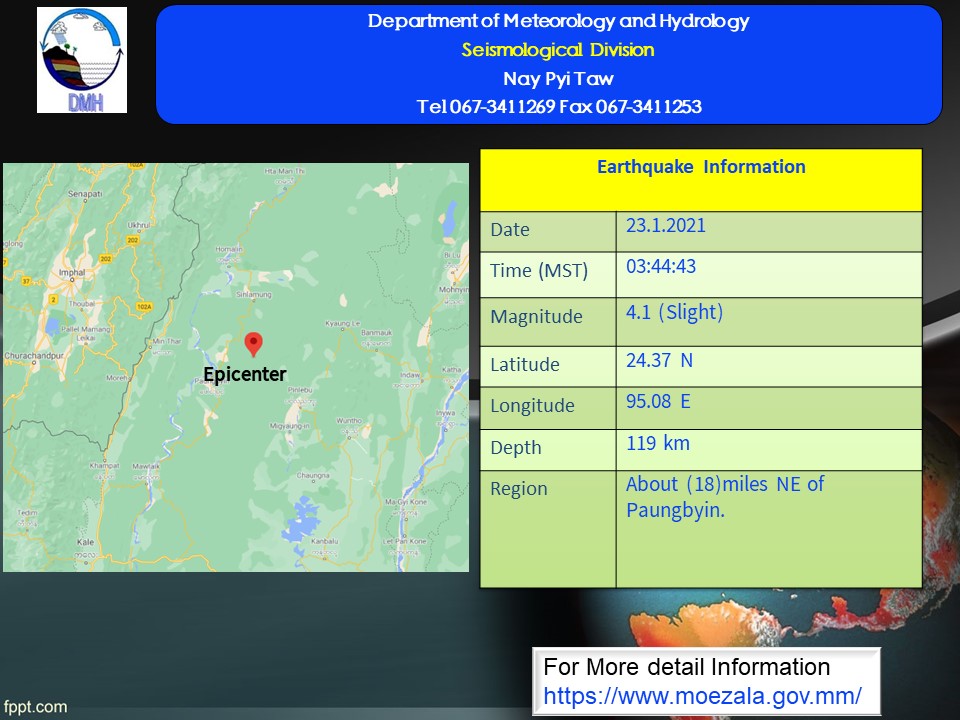Click 'Thoubal' on the map
960x720 pixels.
tap(82, 303)
